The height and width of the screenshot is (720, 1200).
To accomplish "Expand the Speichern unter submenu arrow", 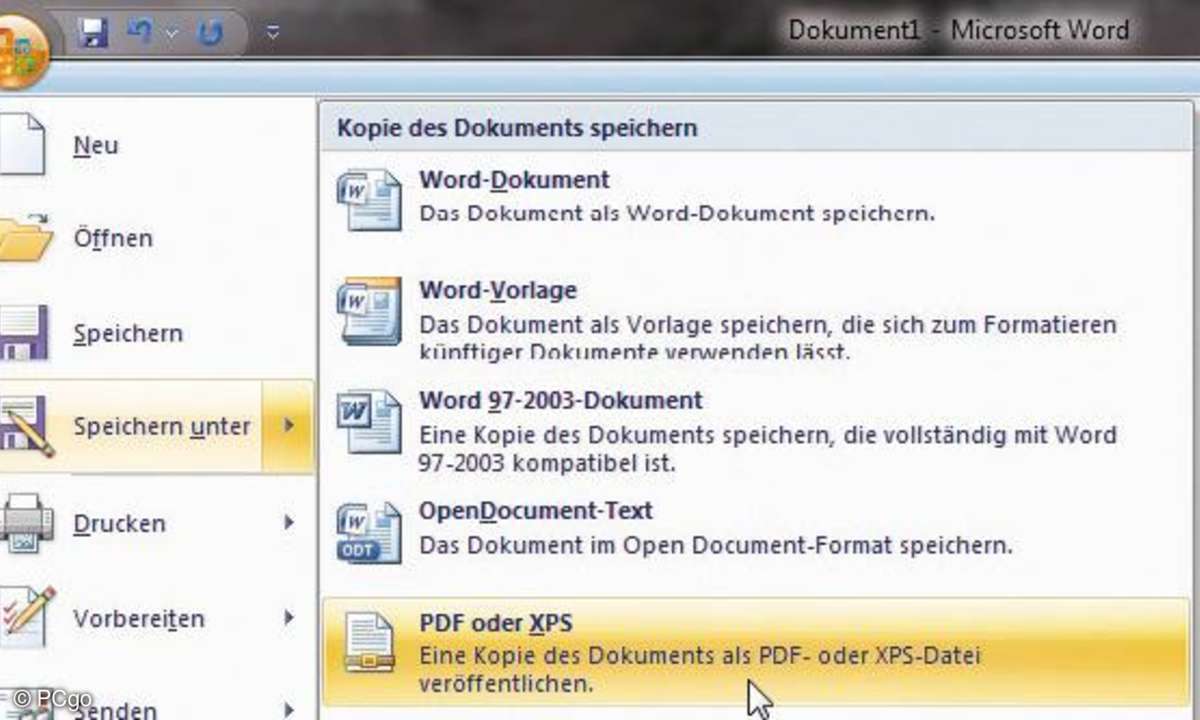I will point(288,426).
